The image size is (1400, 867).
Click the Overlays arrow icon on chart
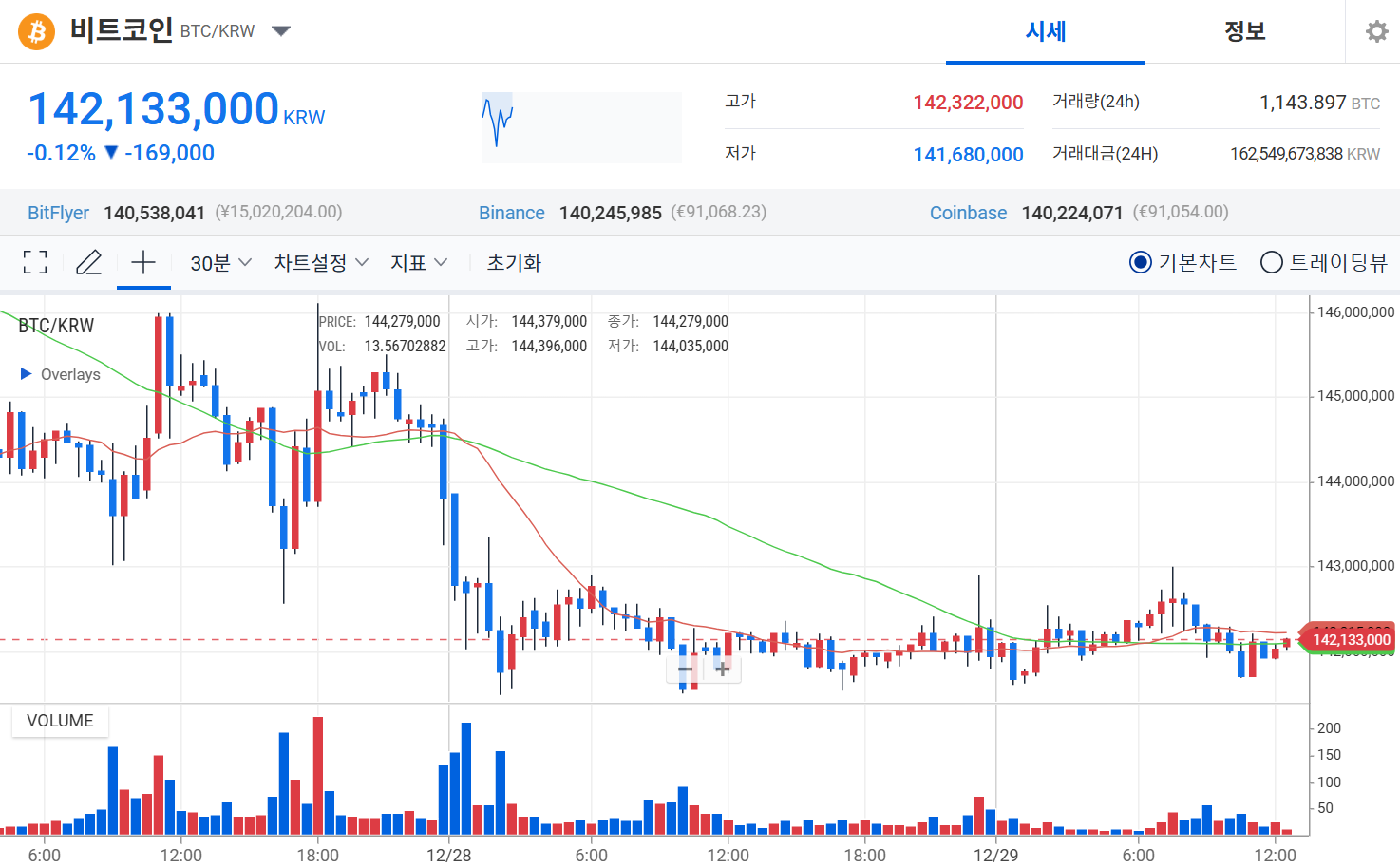coord(26,373)
